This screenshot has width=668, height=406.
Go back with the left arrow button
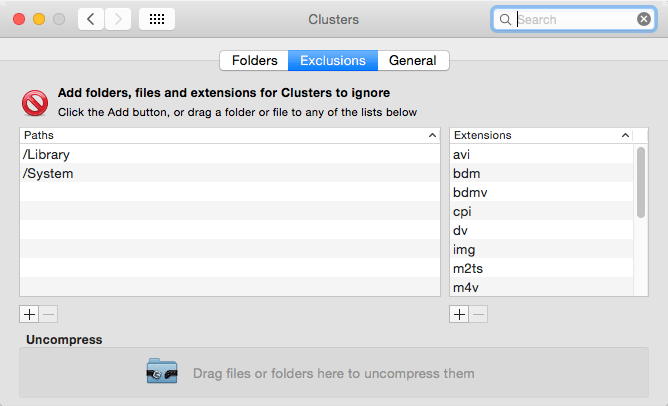click(x=91, y=19)
